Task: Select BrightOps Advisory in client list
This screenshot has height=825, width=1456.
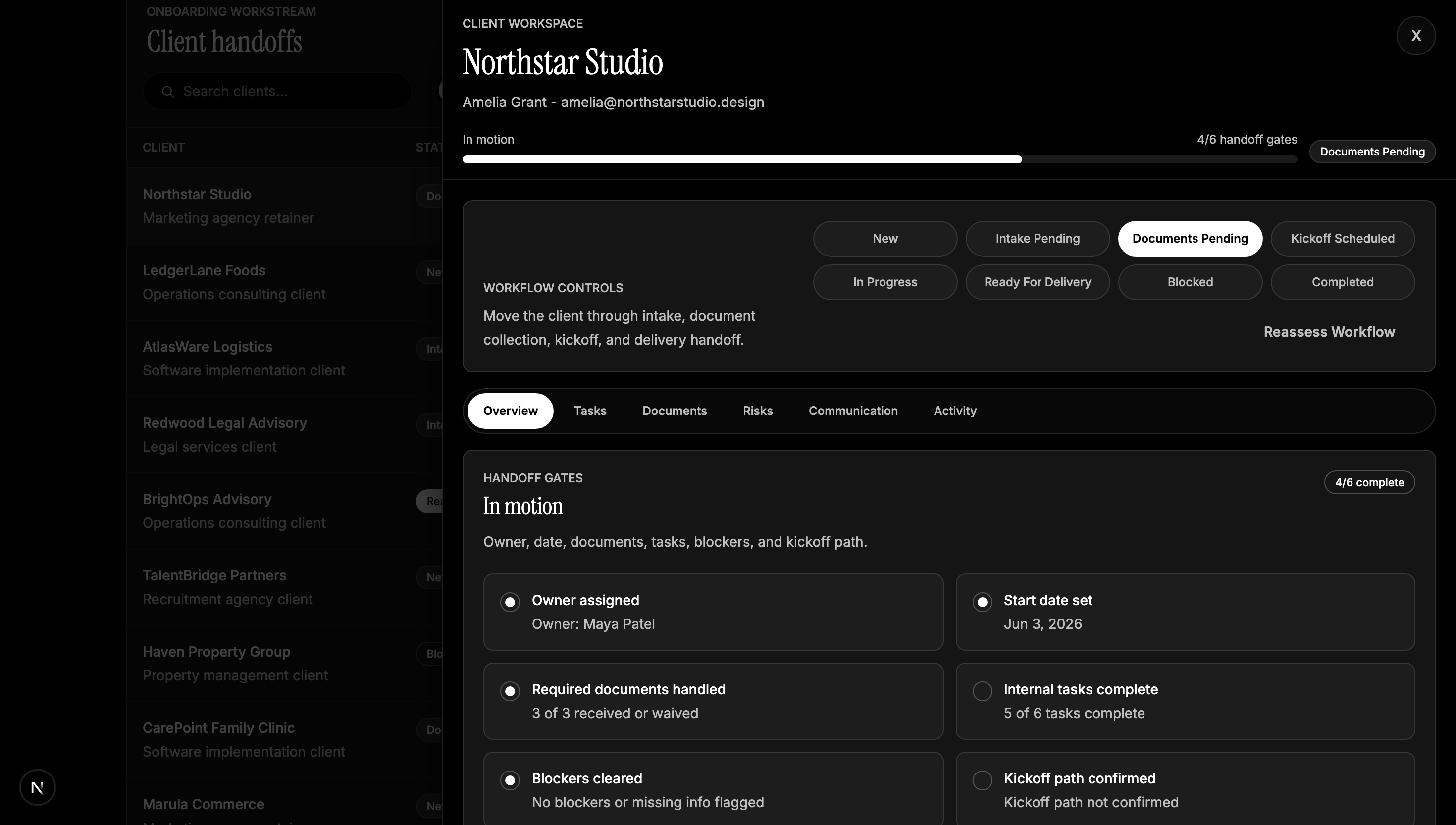Action: [x=284, y=511]
